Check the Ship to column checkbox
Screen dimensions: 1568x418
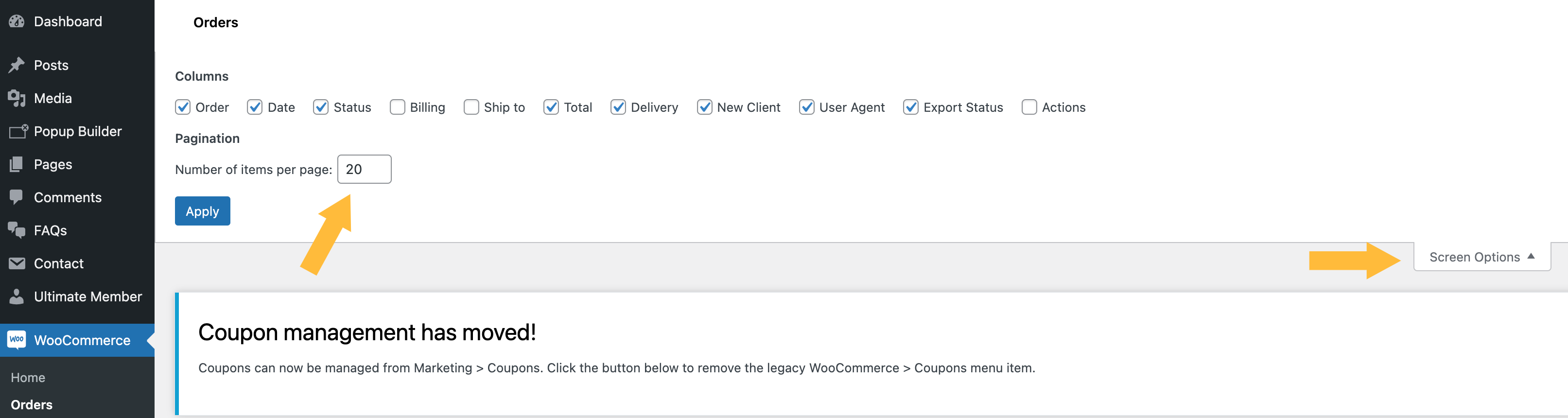click(x=471, y=108)
